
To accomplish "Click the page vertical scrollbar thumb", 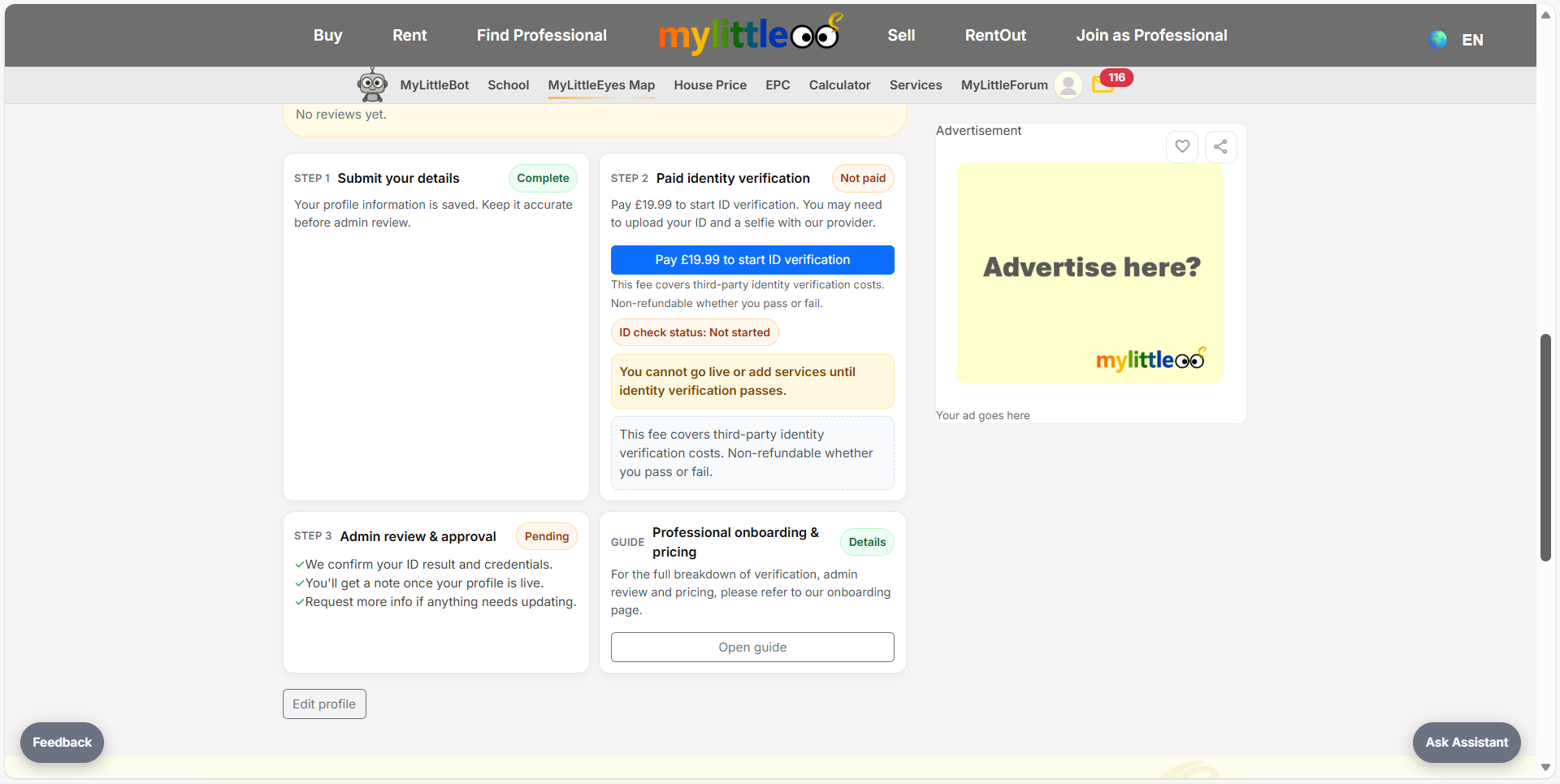I will pyautogui.click(x=1545, y=447).
